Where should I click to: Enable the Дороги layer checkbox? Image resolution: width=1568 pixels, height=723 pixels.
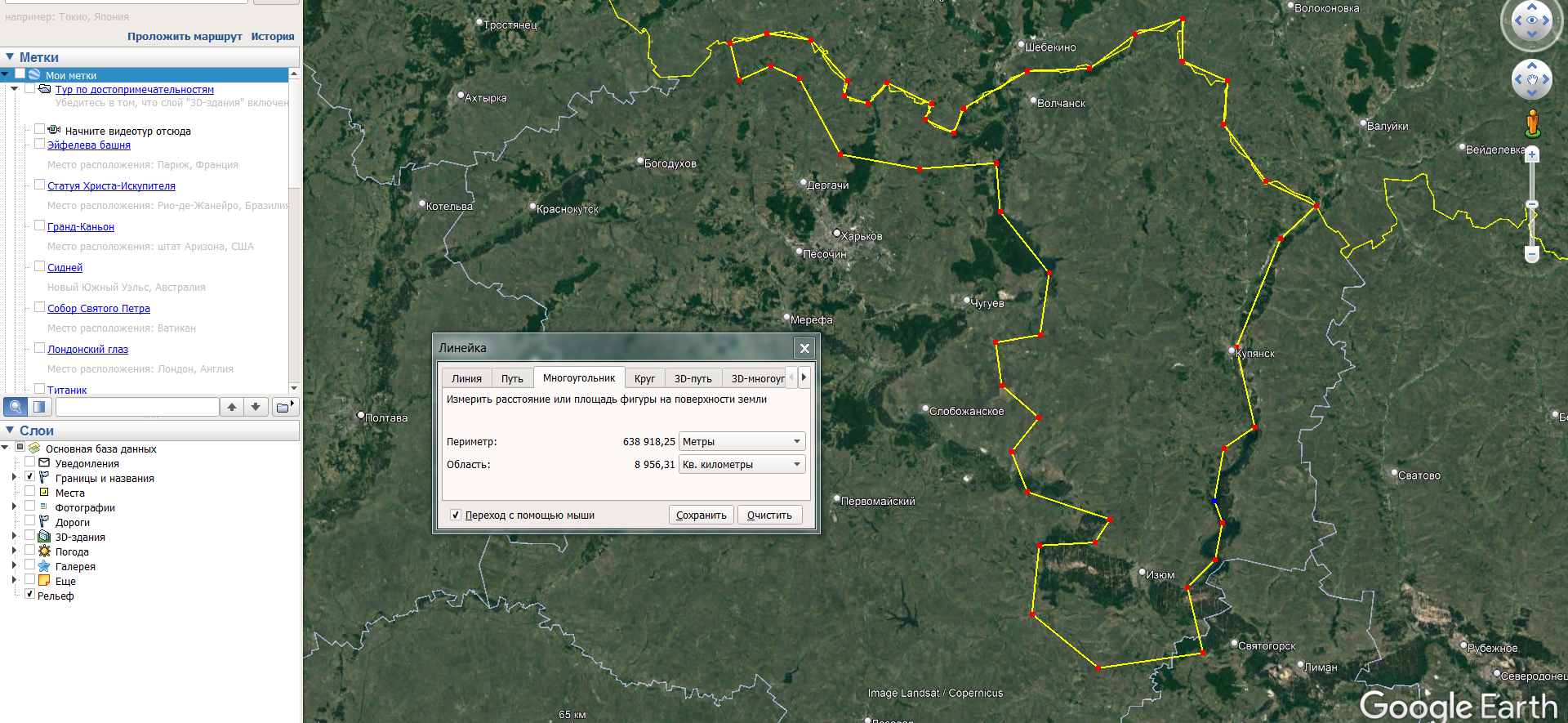(29, 520)
